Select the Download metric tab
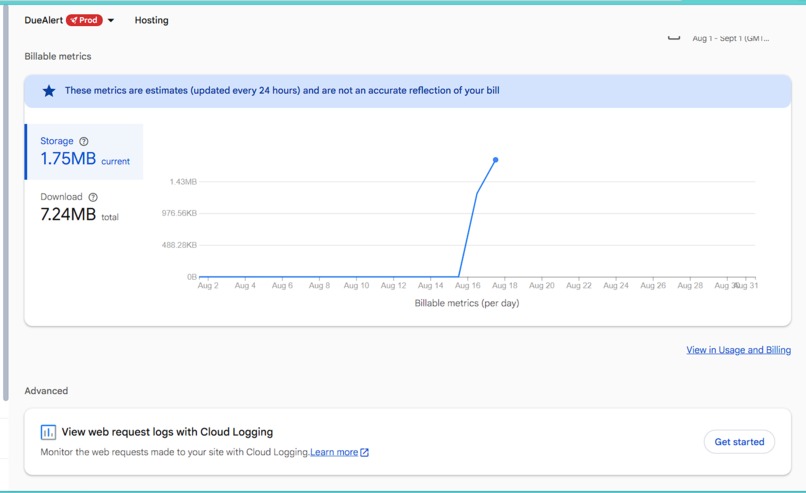Image resolution: width=806 pixels, height=493 pixels. [x=84, y=207]
